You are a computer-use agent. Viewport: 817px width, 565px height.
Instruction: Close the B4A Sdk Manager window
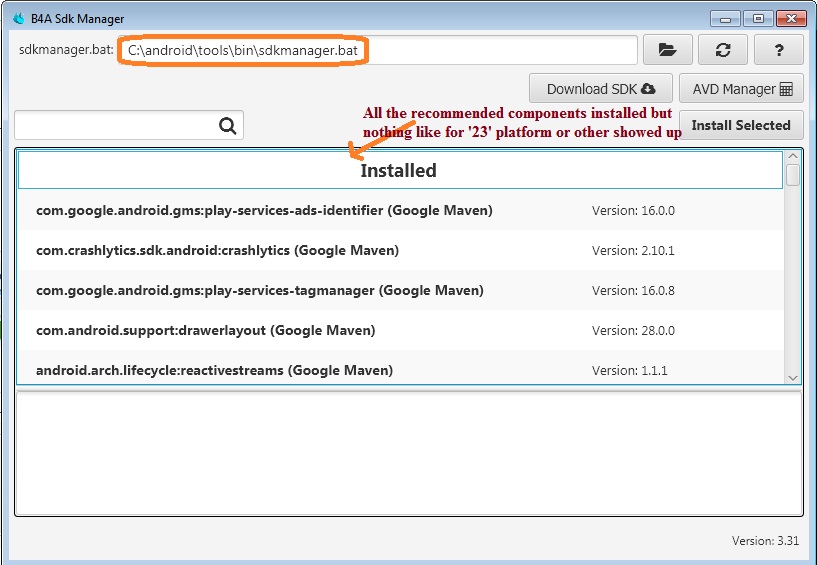(791, 19)
